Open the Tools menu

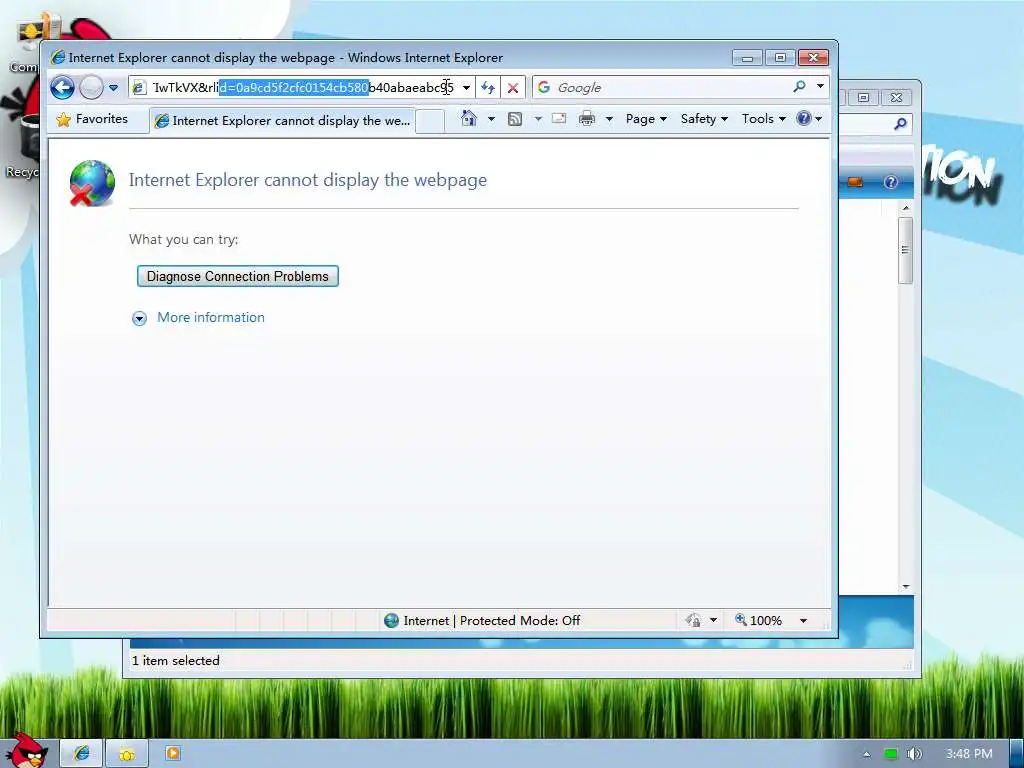pyautogui.click(x=763, y=119)
